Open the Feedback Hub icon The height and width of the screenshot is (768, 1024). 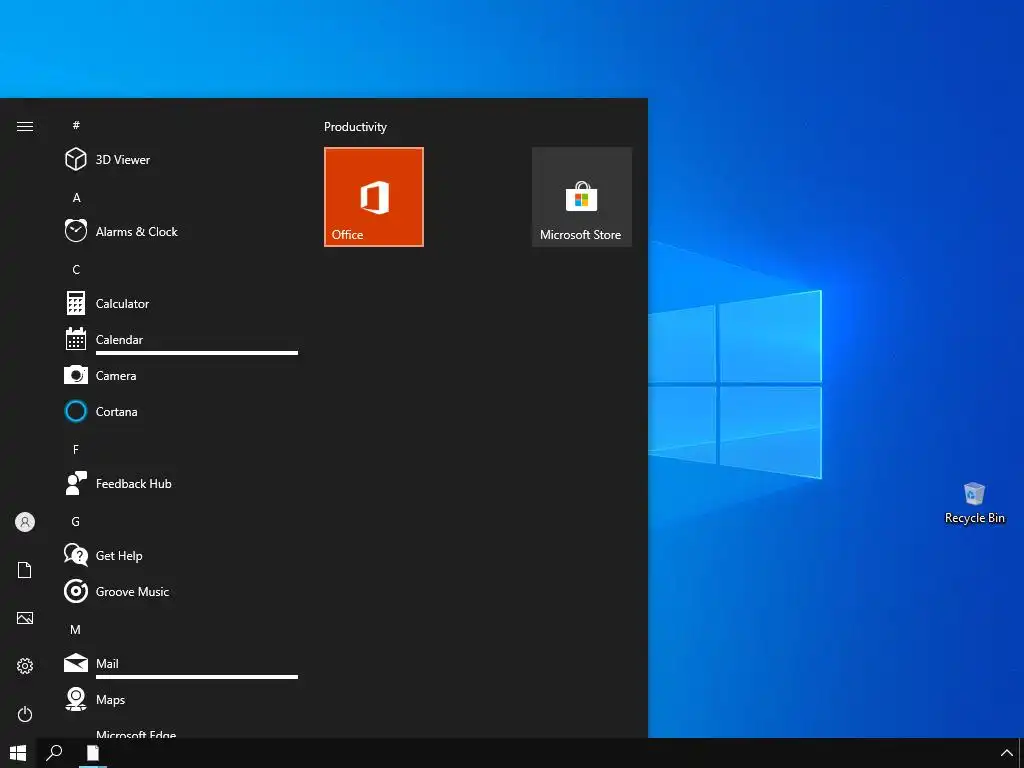(76, 483)
